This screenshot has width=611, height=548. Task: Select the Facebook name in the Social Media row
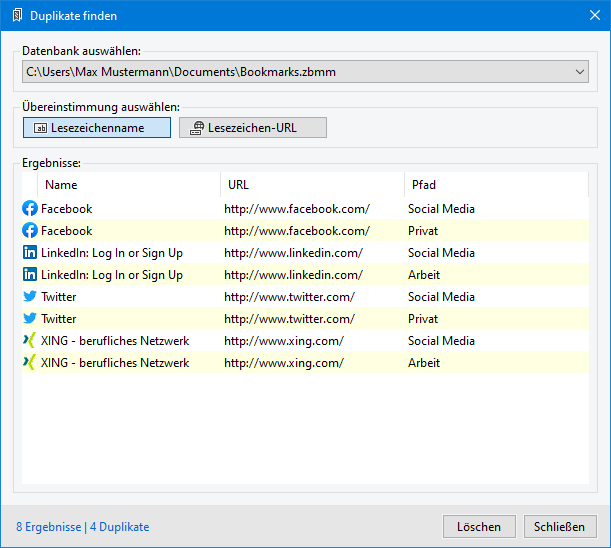pos(67,209)
